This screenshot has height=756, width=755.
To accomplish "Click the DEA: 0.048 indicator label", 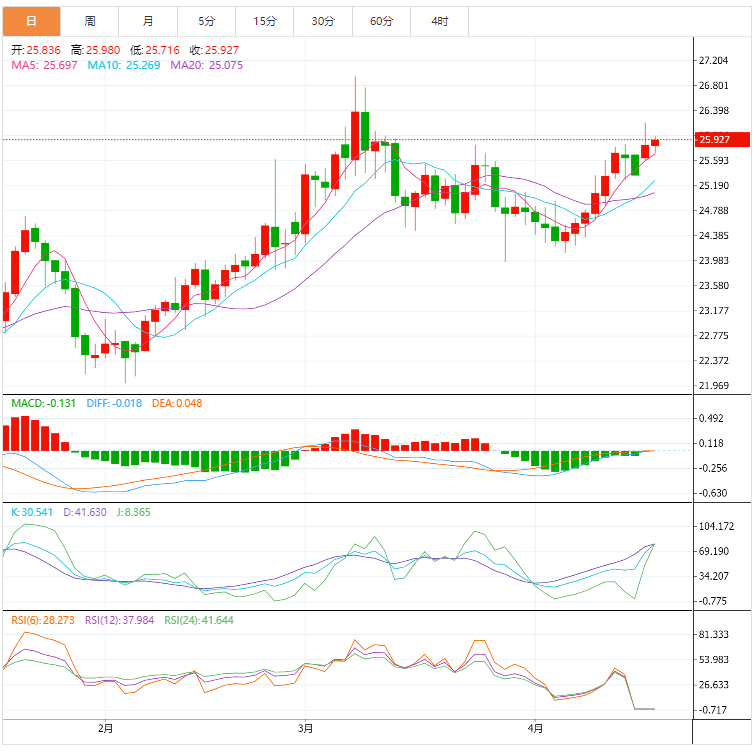I will (x=177, y=403).
